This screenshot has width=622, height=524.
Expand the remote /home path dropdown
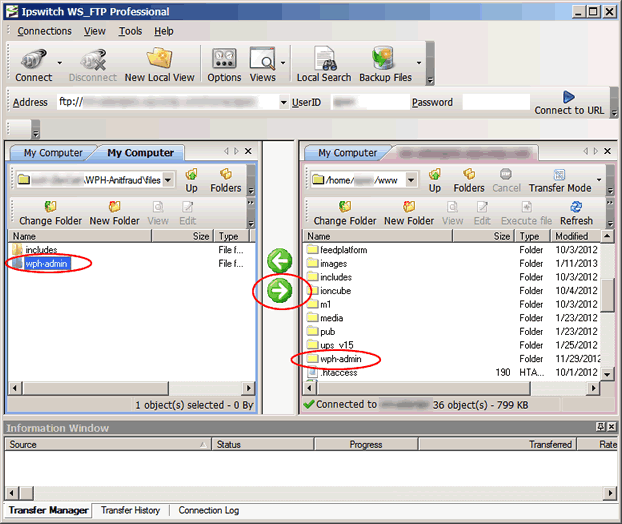click(411, 181)
